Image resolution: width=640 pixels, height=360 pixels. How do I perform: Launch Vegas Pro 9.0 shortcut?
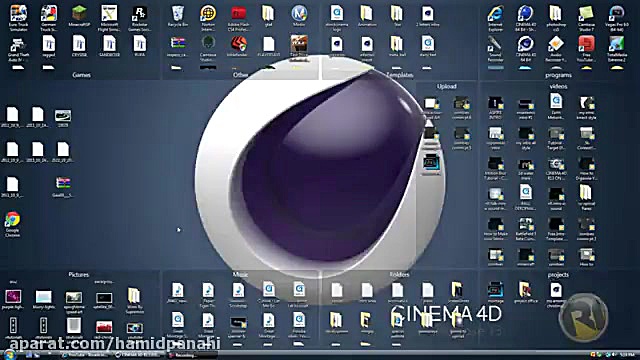tap(617, 18)
